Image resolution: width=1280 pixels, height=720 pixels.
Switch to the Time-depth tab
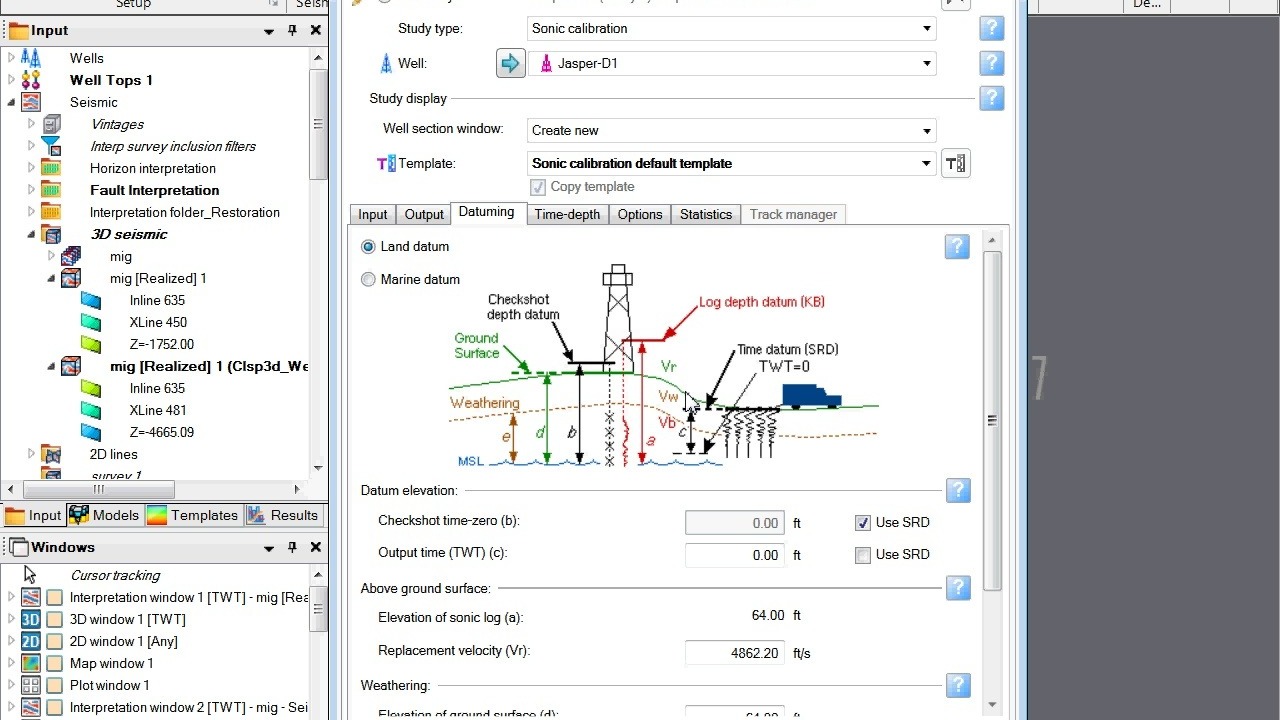coord(567,214)
